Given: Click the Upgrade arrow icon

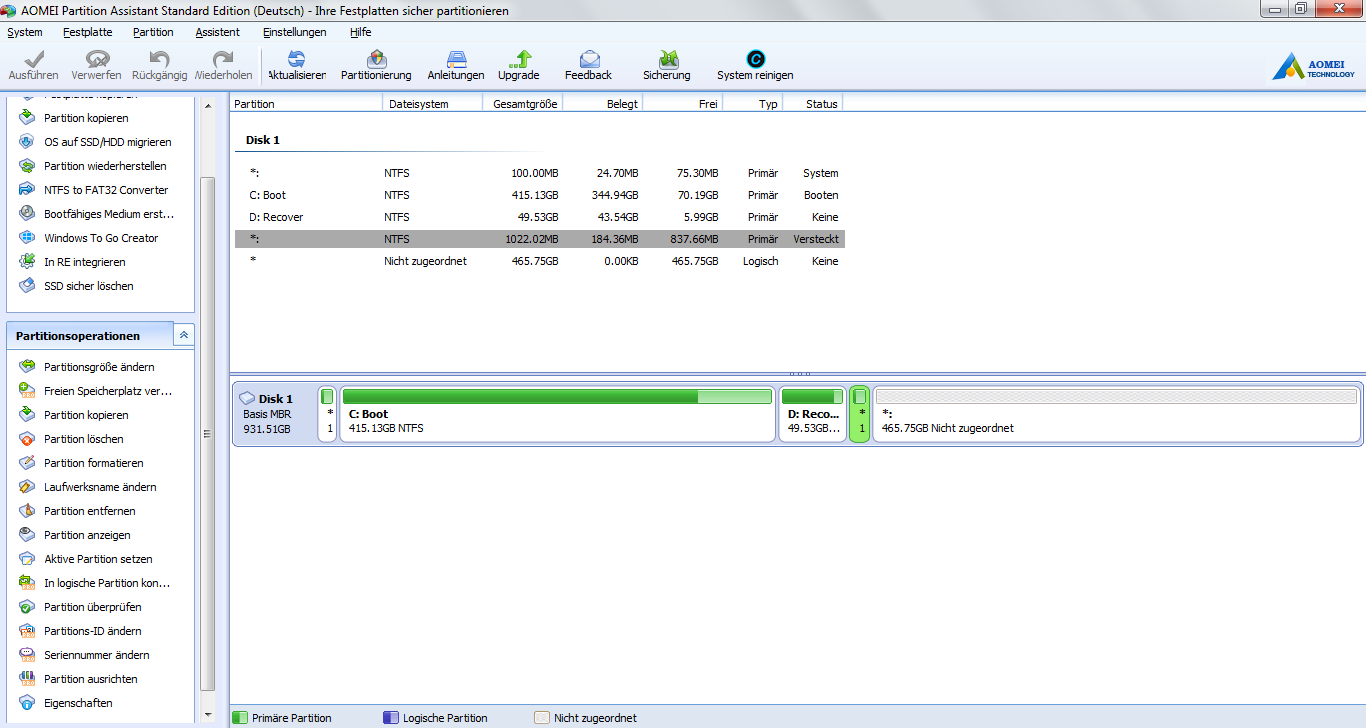Looking at the screenshot, I should [518, 60].
